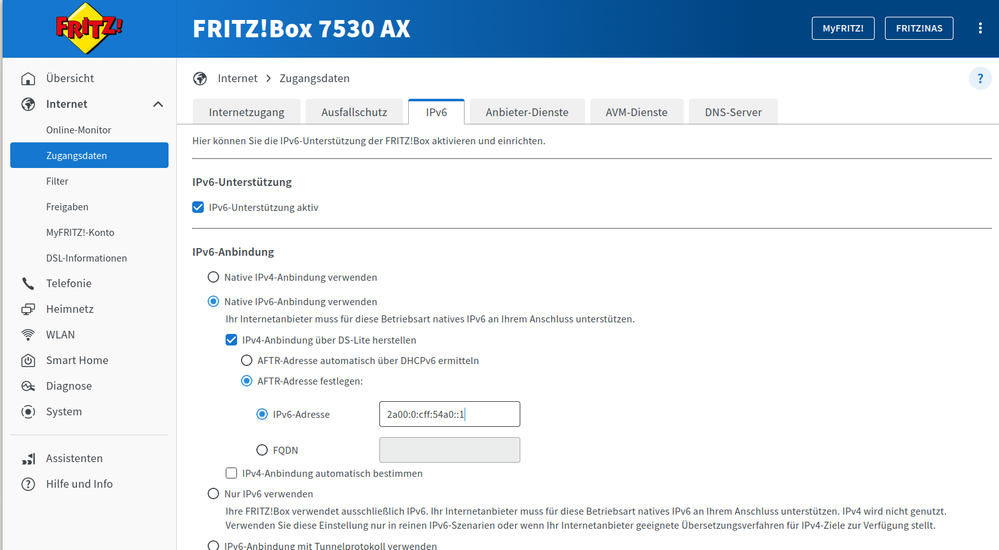The width and height of the screenshot is (999, 550).
Task: Switch to the Anbieter-Dienste tab
Action: pyautogui.click(x=527, y=112)
